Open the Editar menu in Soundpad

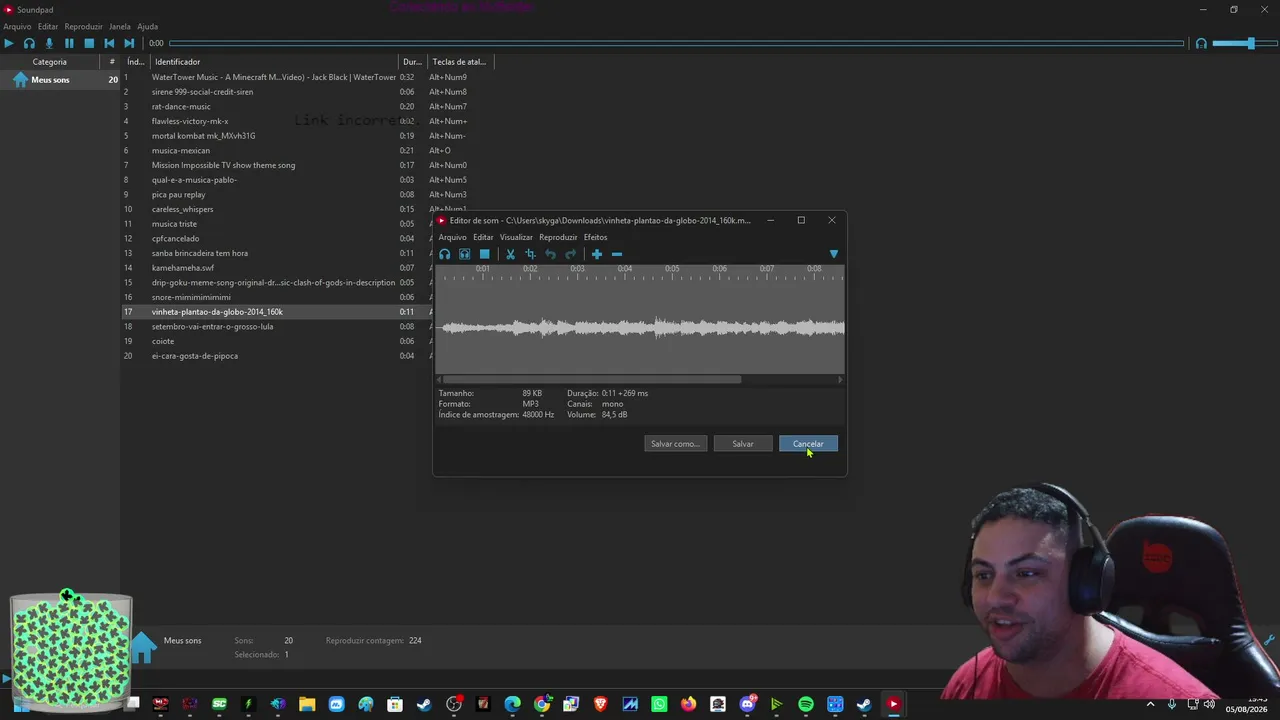point(48,26)
